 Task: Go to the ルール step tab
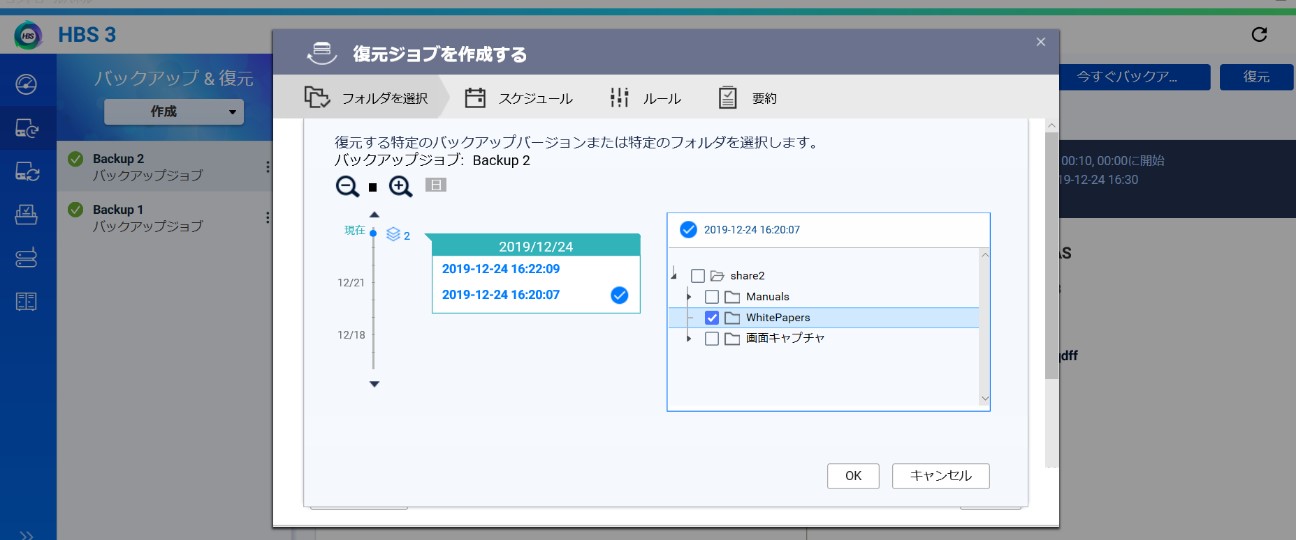point(645,98)
